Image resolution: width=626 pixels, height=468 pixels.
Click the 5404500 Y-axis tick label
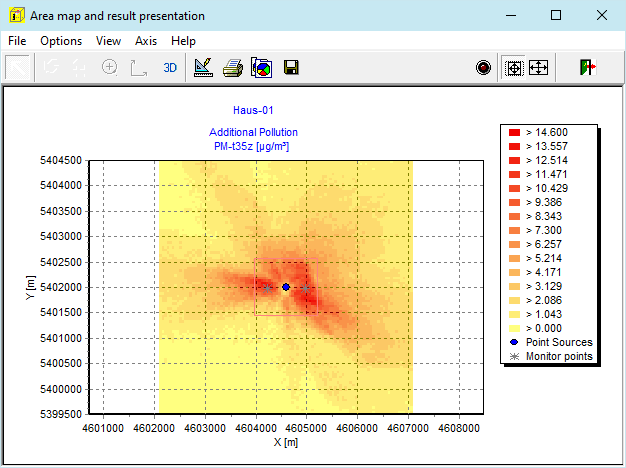point(61,161)
